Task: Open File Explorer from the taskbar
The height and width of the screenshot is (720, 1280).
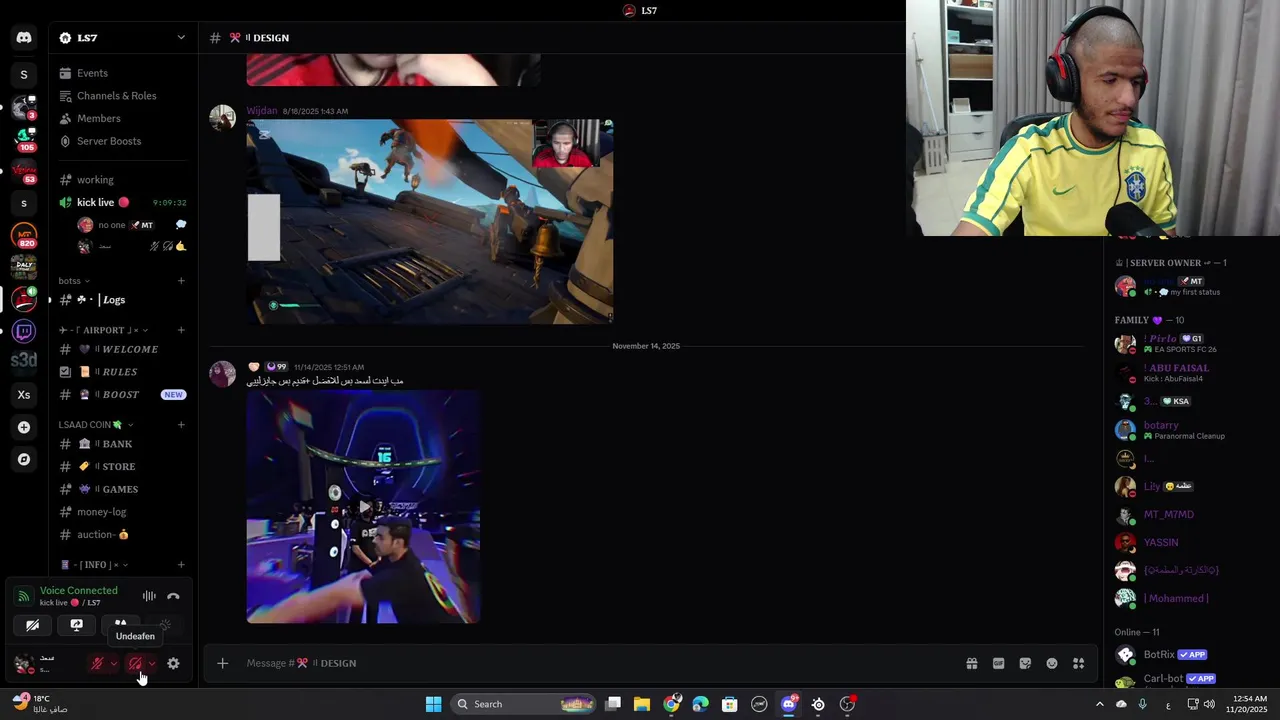Action: click(642, 704)
